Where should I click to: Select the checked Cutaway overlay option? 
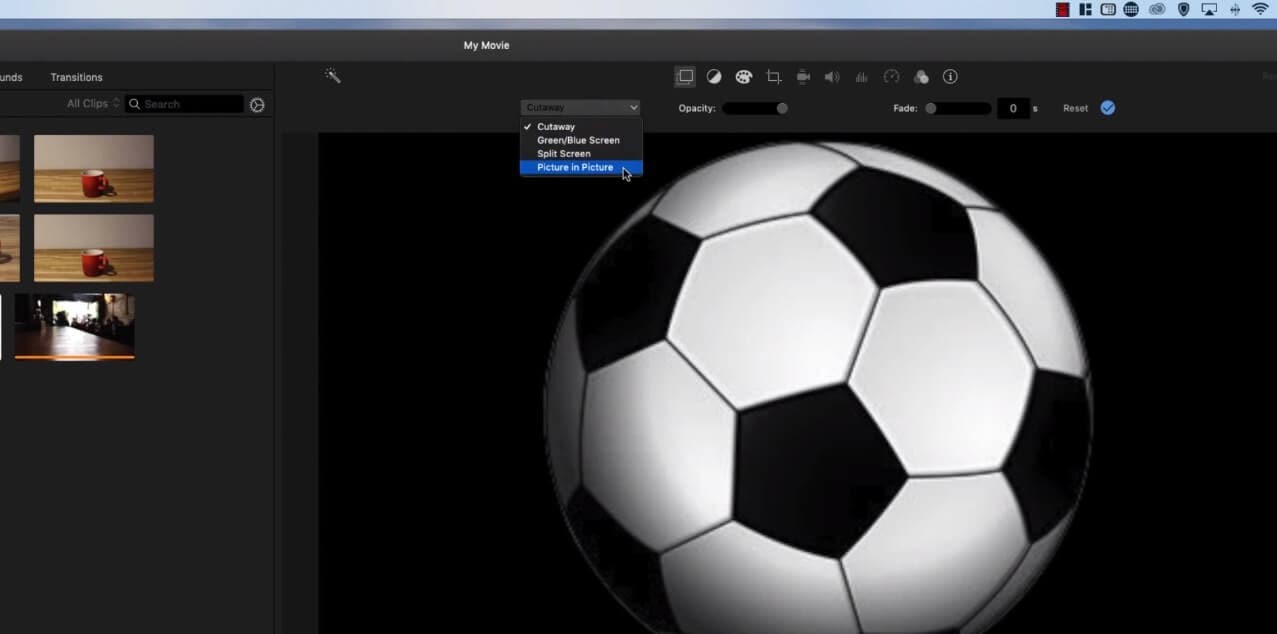coord(556,126)
